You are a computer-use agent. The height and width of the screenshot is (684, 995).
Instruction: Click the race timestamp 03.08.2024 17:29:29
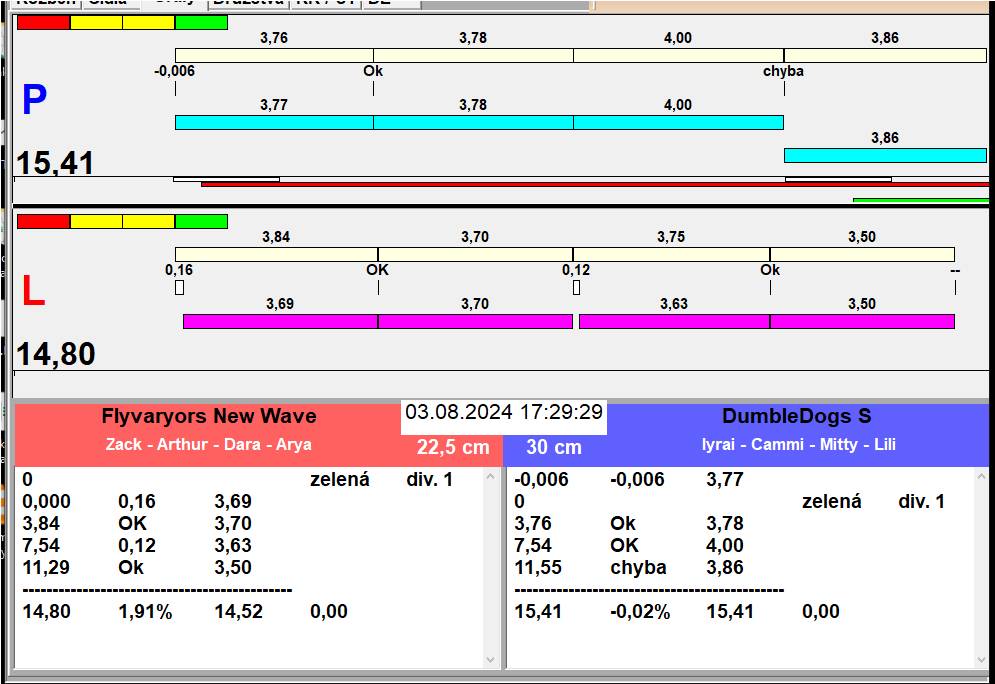[x=504, y=412]
